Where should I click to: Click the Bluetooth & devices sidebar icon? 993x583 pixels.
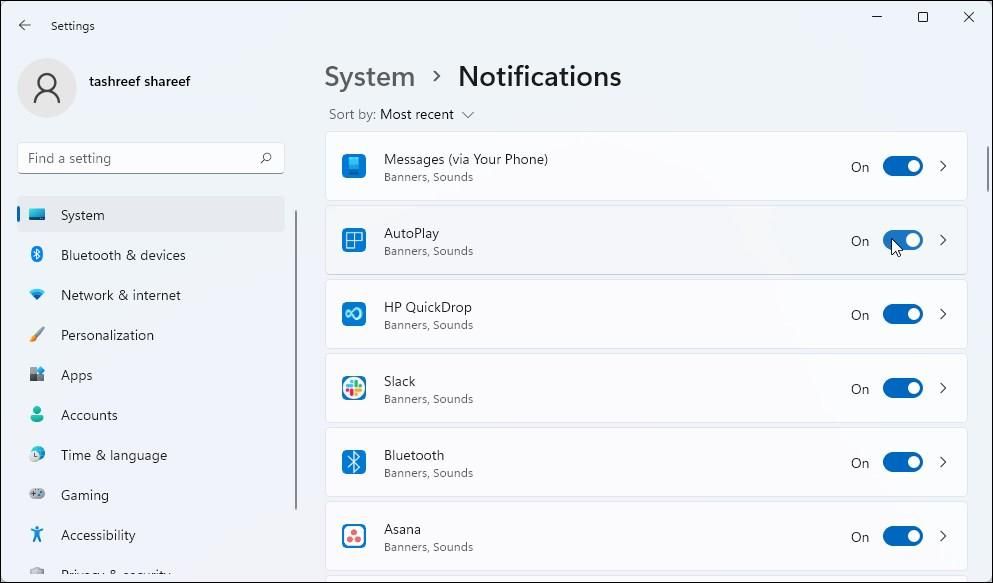tap(37, 254)
